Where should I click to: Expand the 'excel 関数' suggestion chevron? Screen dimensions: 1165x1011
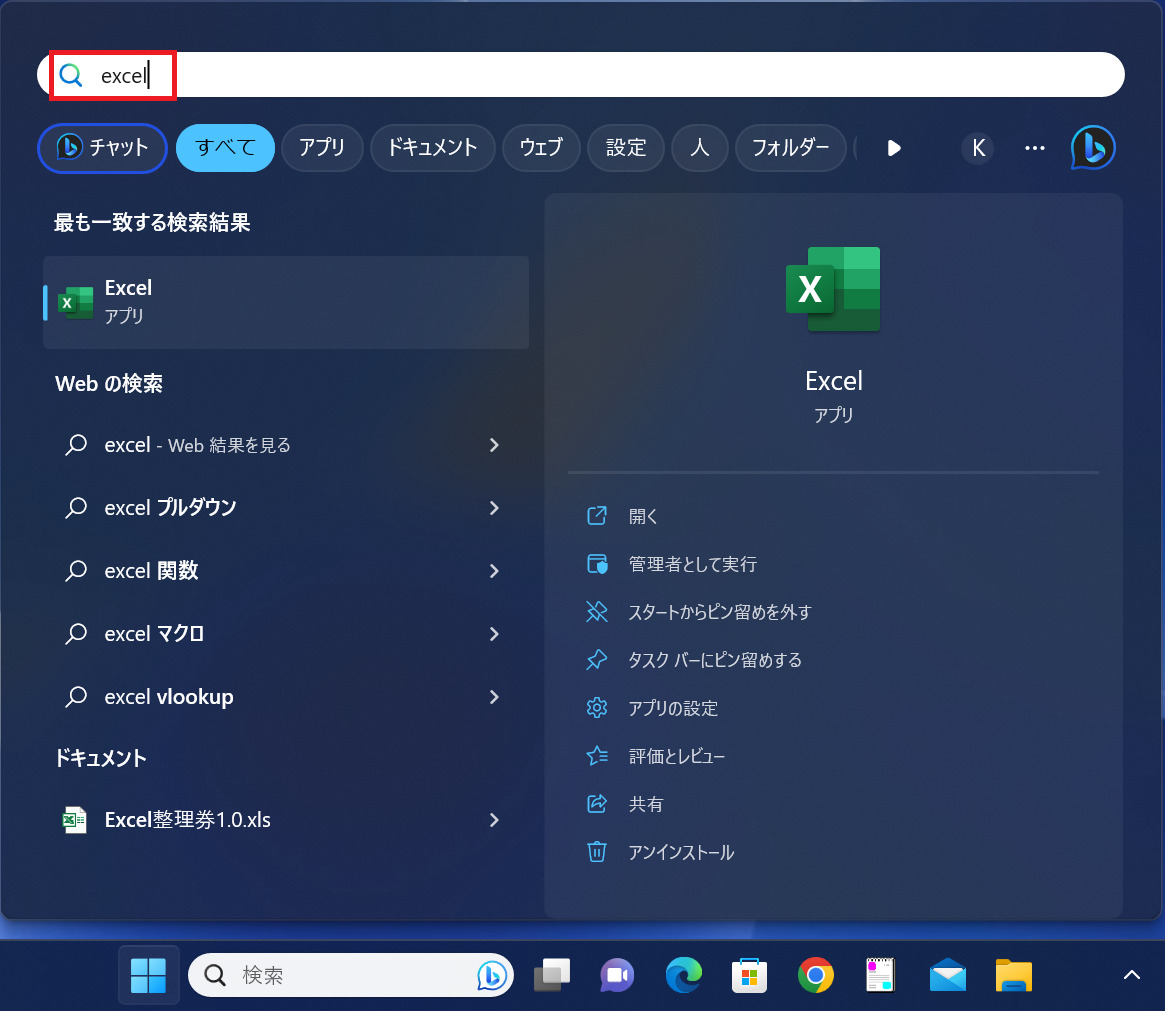[494, 570]
